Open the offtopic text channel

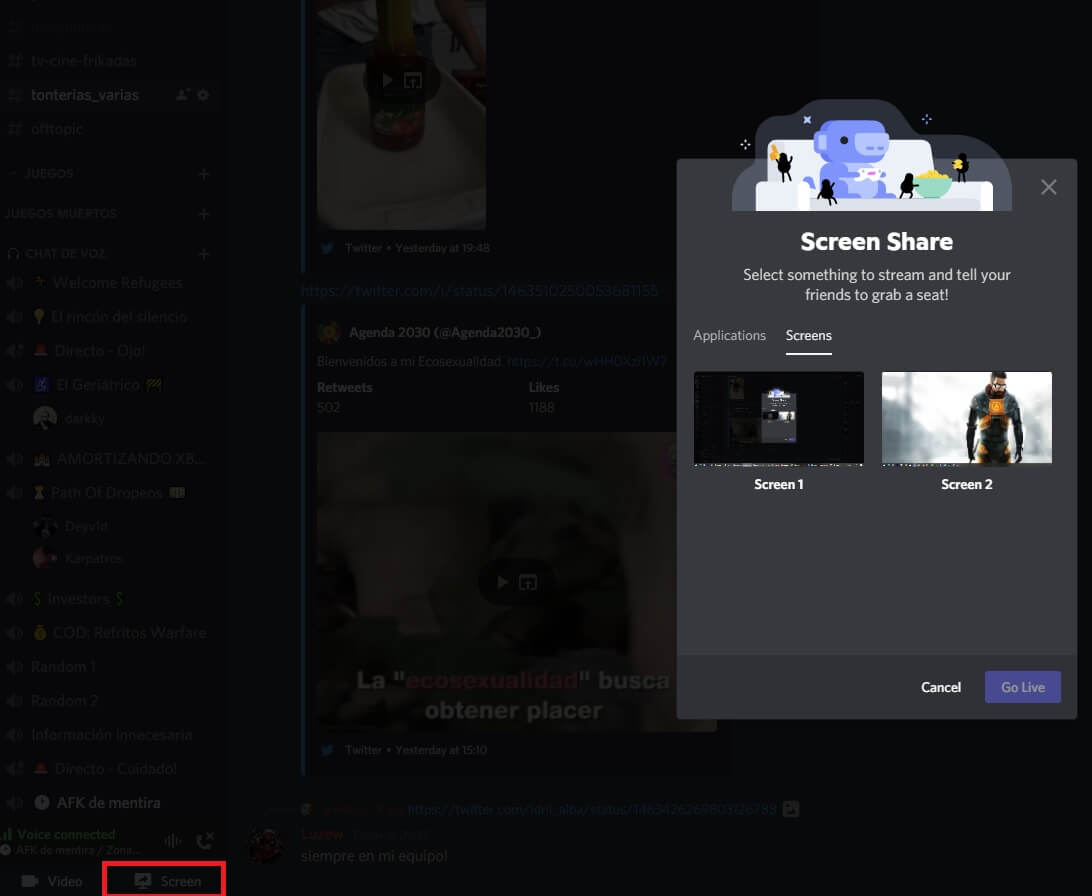[57, 129]
